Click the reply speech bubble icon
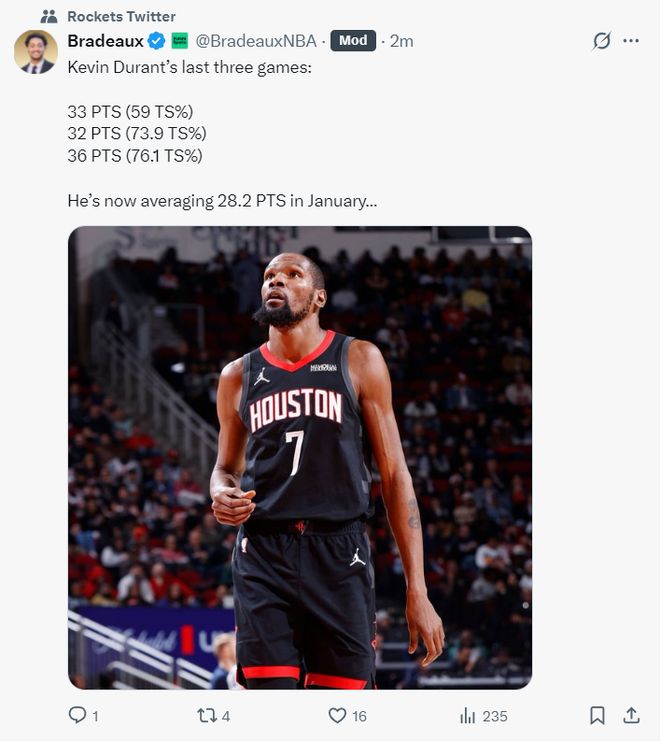 pyautogui.click(x=77, y=715)
